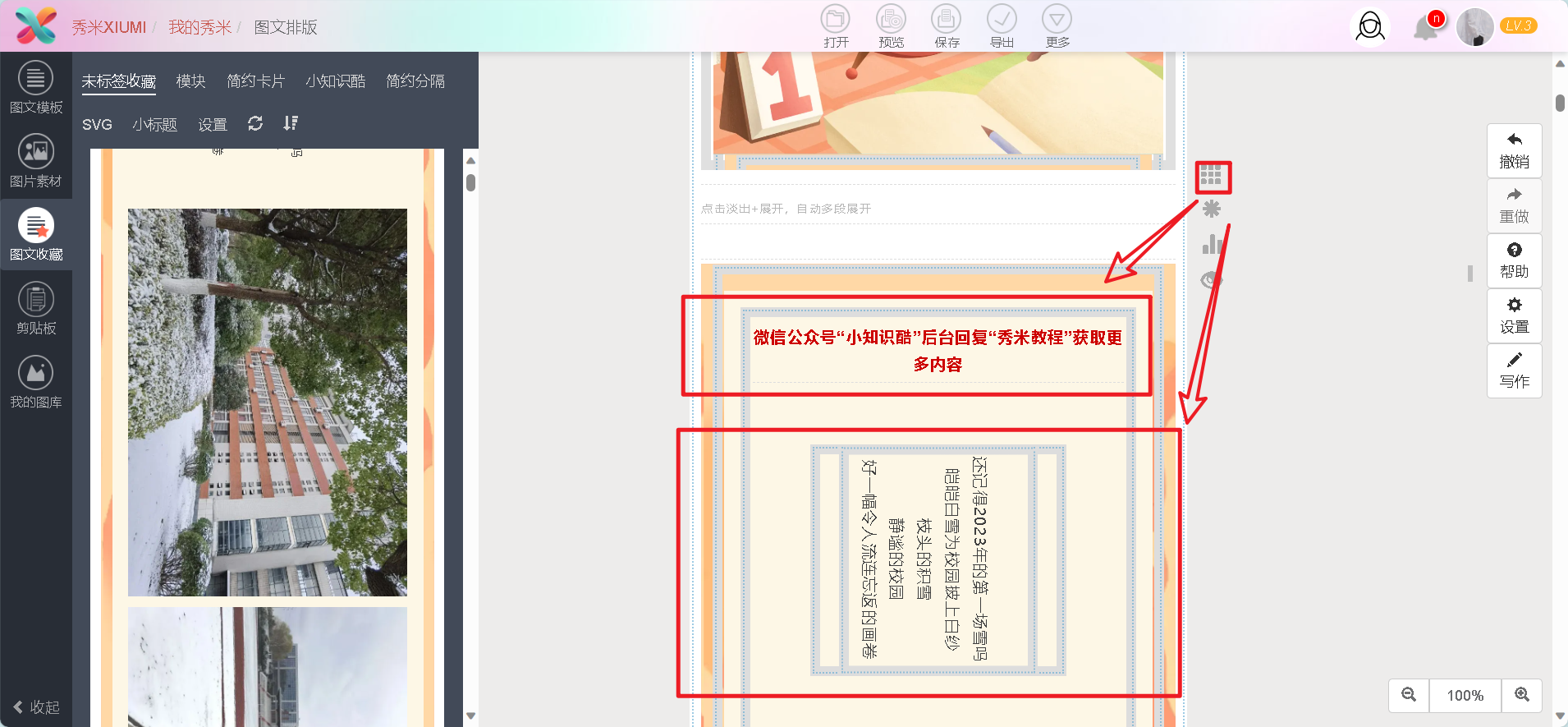Click favorites panel scroll up arrow
This screenshot has width=1568, height=727.
470,160
